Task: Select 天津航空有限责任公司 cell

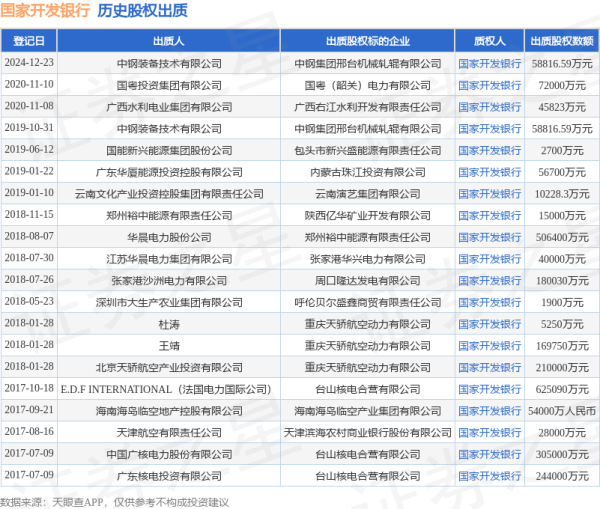Action: point(169,433)
